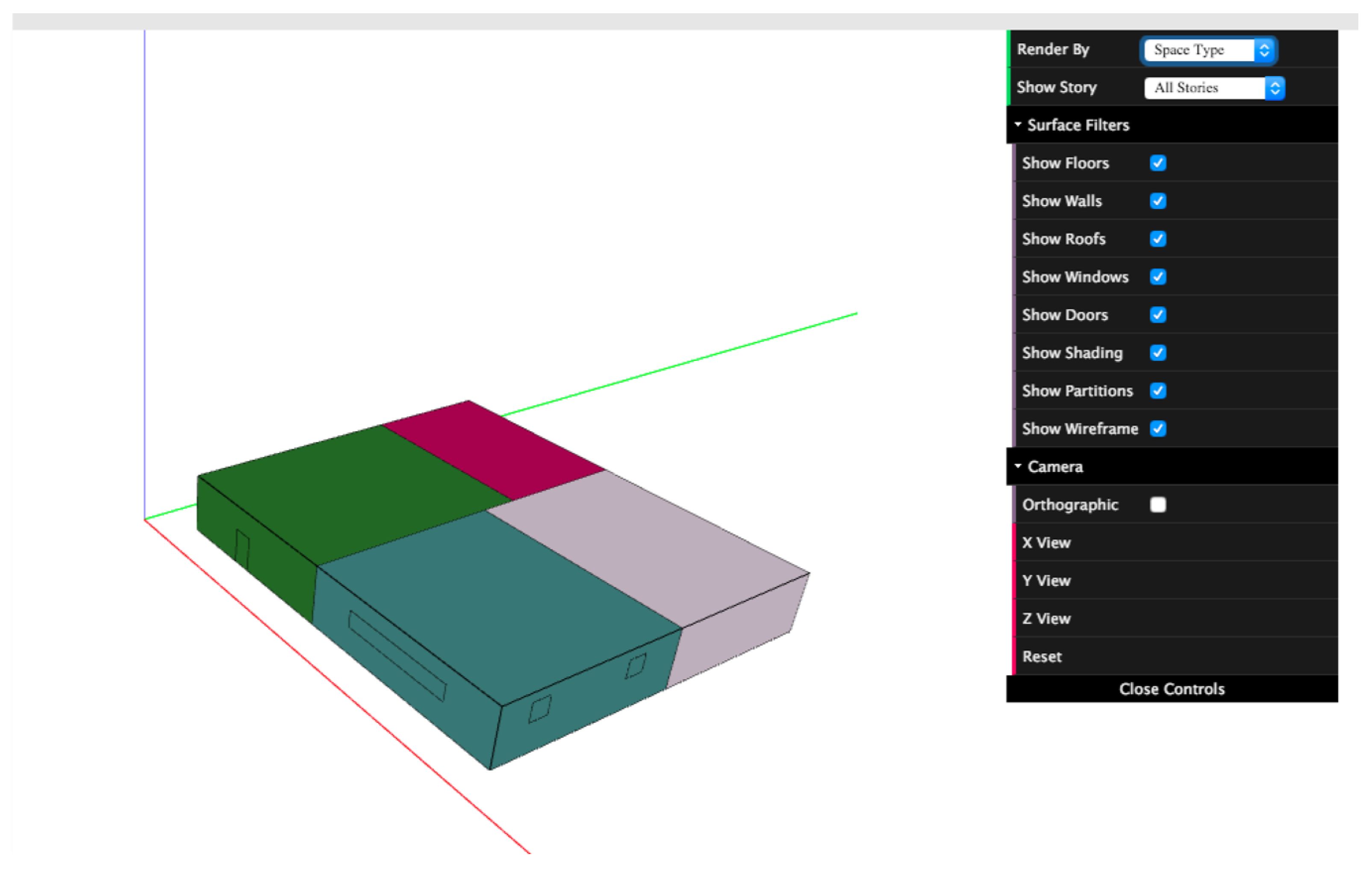Uncheck Show Doors checkbox

[x=1158, y=315]
